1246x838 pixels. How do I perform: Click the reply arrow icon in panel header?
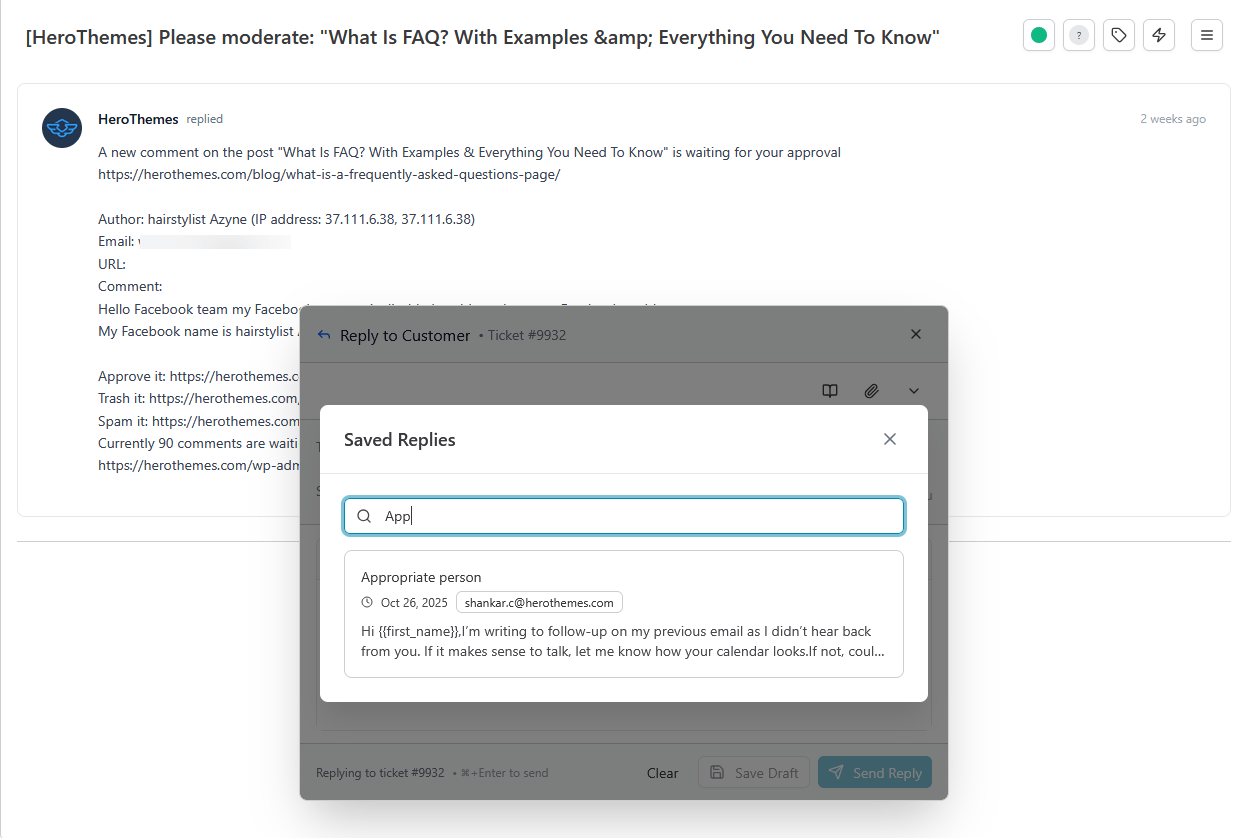click(324, 335)
